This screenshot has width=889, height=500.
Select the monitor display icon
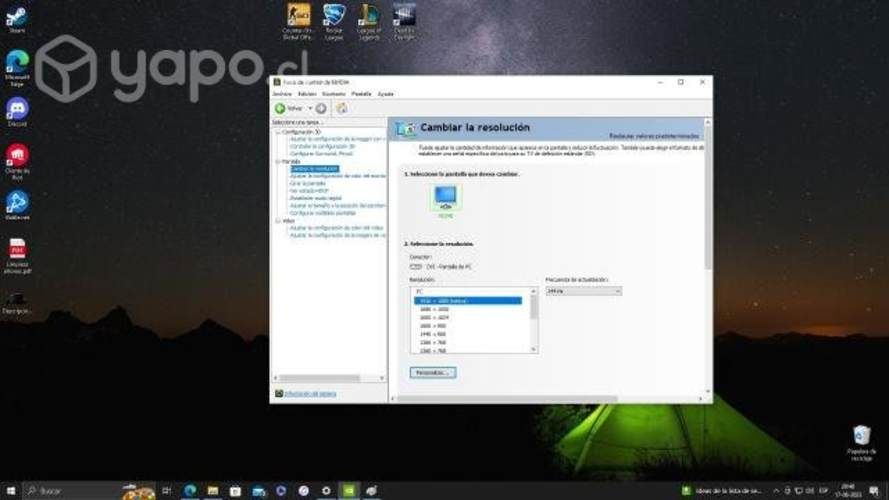click(x=446, y=198)
